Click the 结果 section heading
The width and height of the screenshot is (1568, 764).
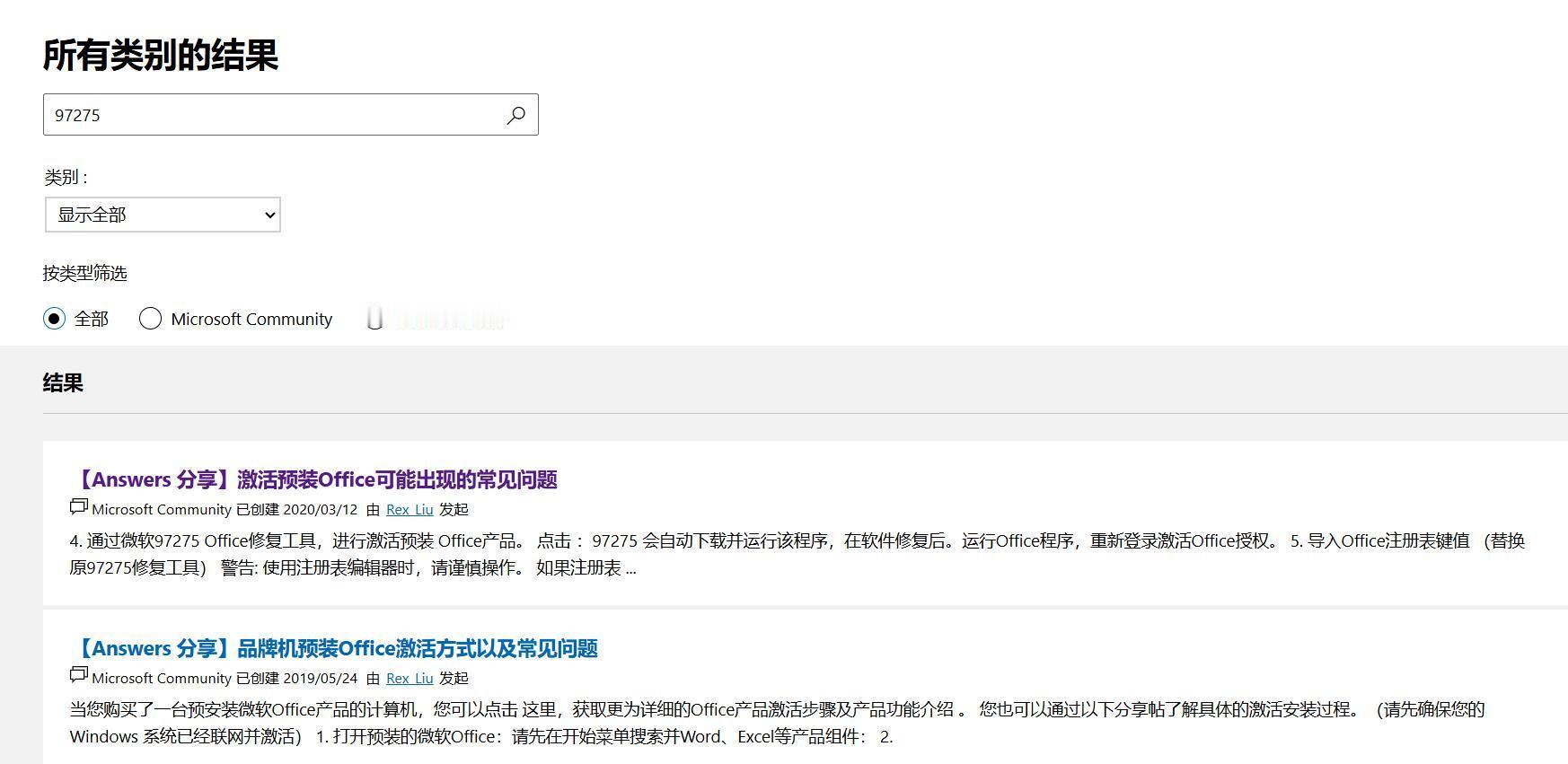pos(63,382)
